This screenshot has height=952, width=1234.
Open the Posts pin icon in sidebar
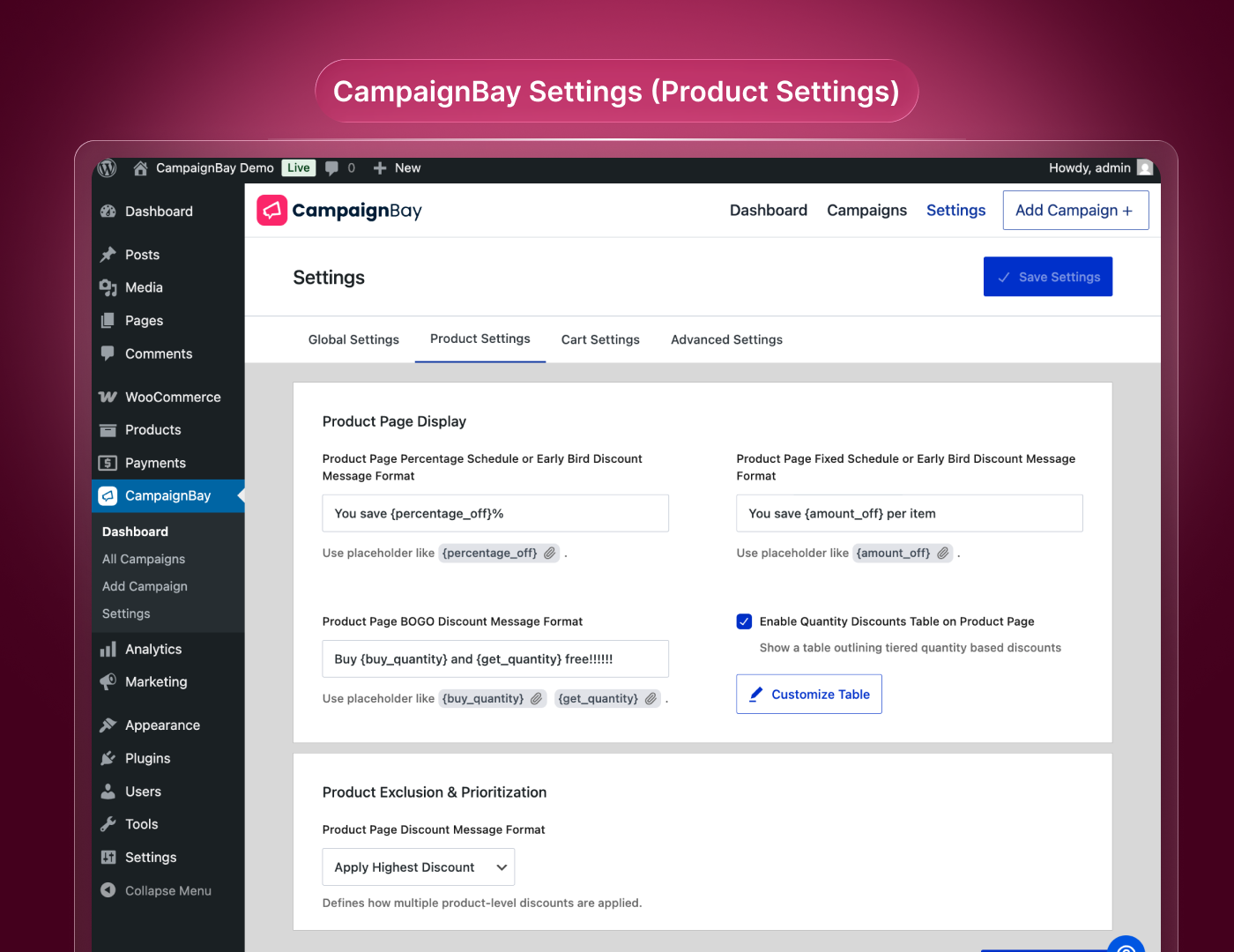pyautogui.click(x=108, y=255)
